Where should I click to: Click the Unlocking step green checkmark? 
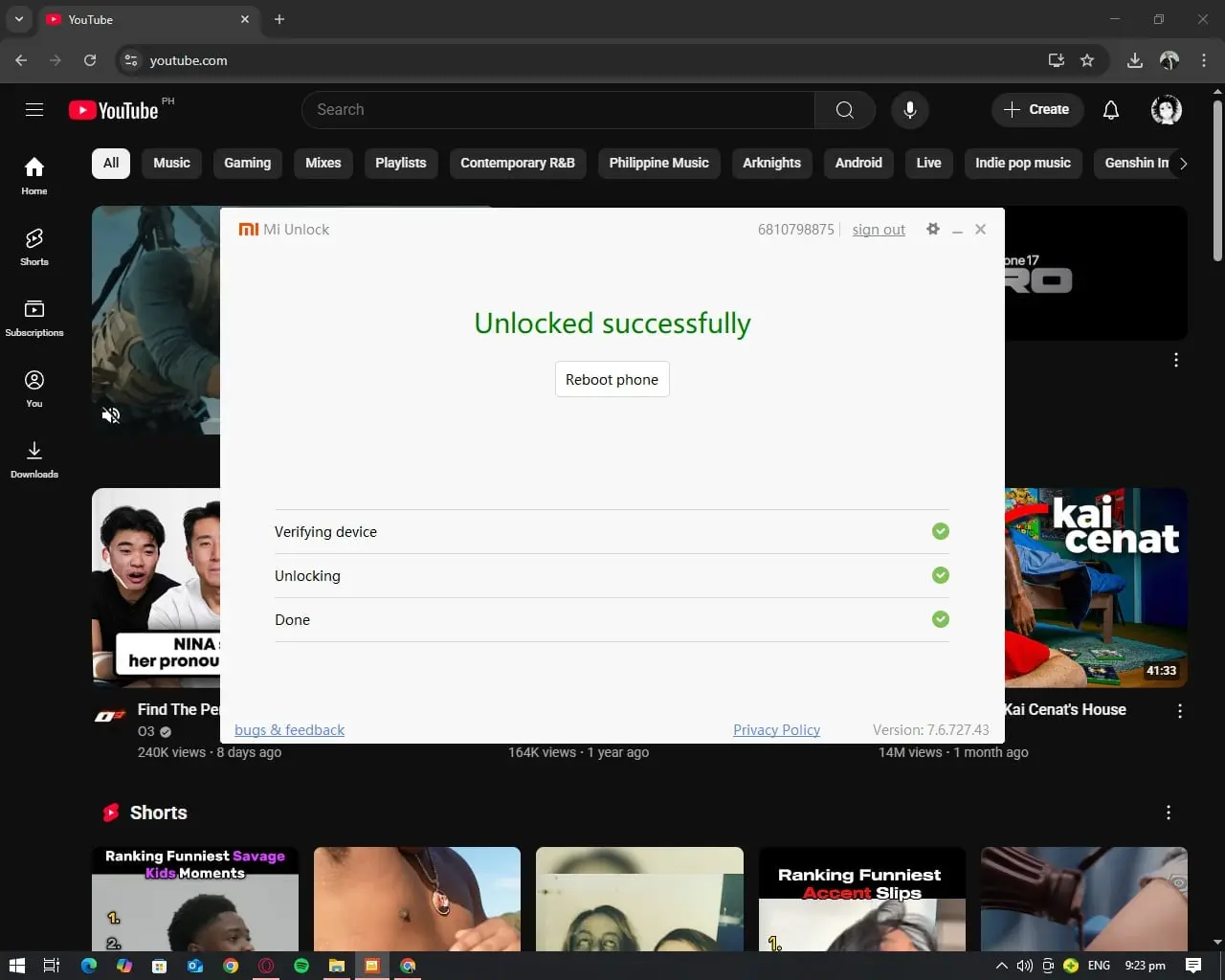941,575
